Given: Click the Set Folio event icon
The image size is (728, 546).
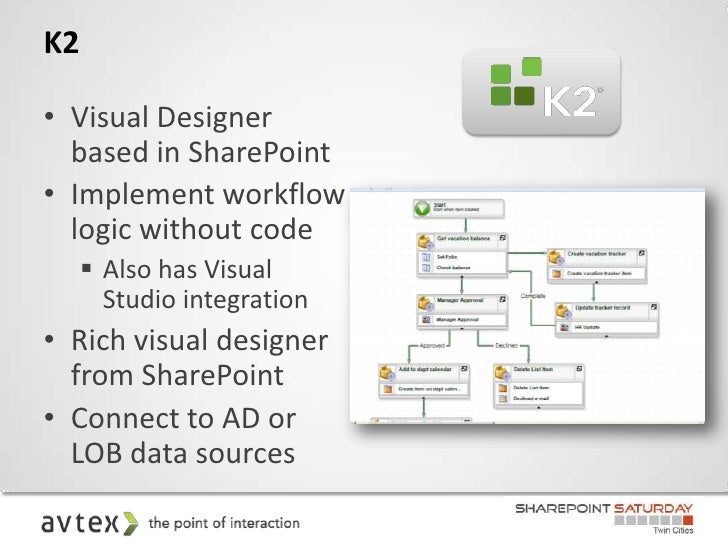Looking at the screenshot, I should click(426, 257).
